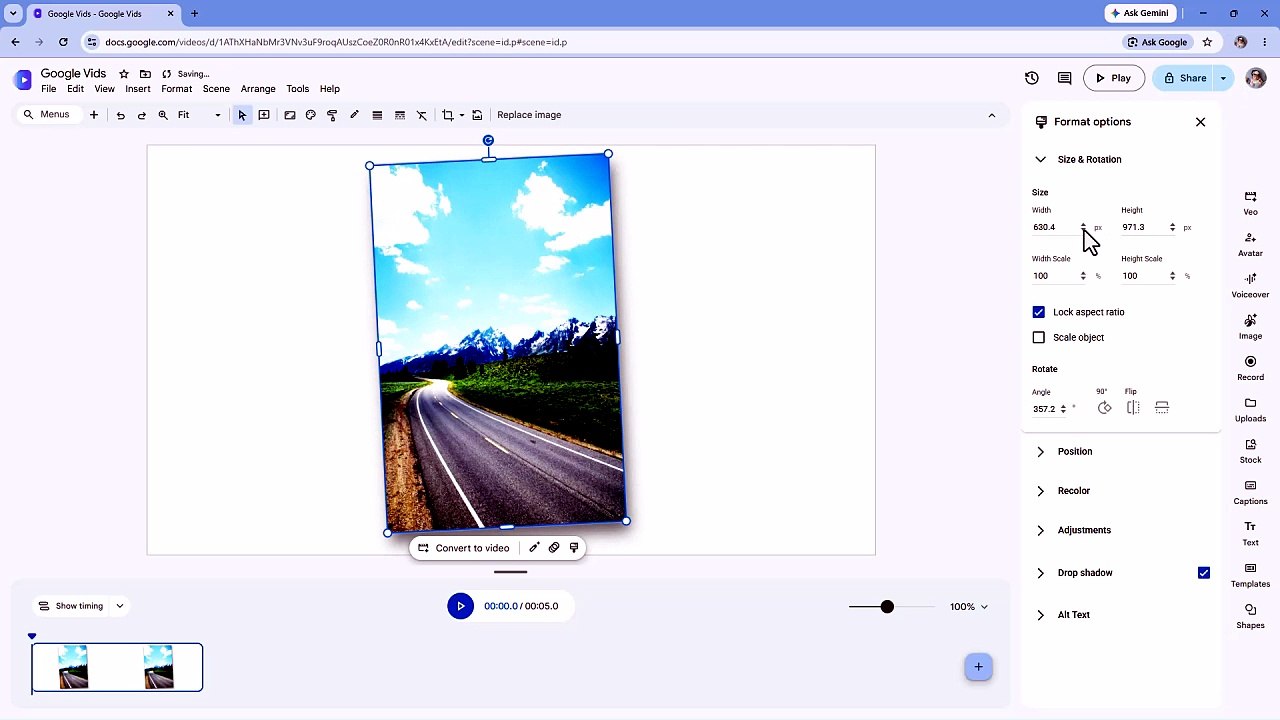Click the Play preview button in header
1280x720 pixels.
(x=1113, y=78)
